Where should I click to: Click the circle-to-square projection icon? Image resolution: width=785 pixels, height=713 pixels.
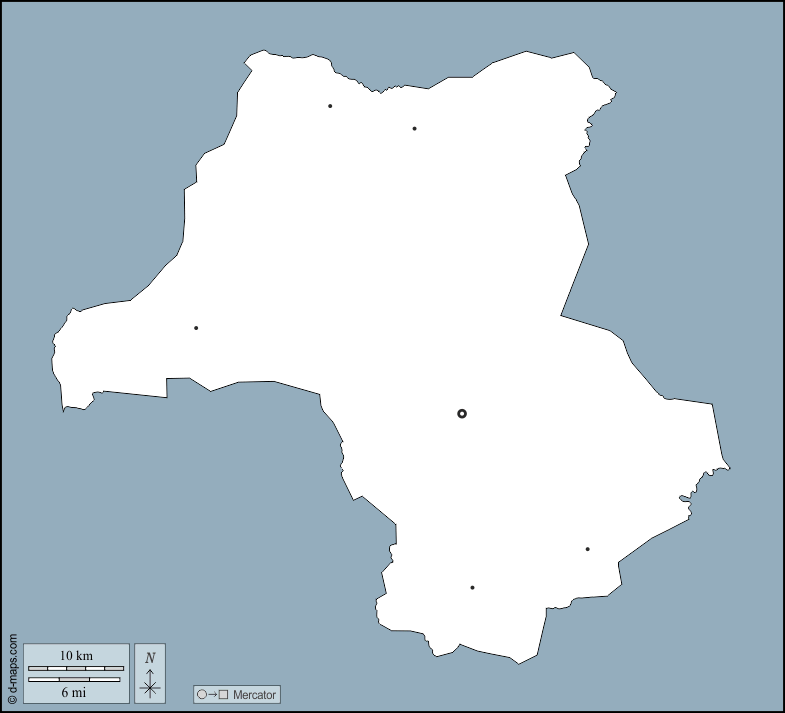212,694
